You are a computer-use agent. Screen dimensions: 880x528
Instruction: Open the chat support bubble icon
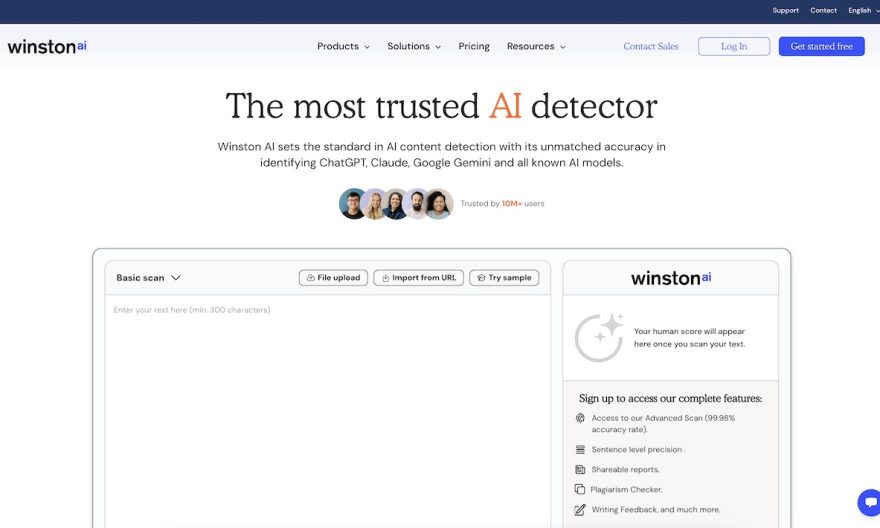pyautogui.click(x=868, y=502)
